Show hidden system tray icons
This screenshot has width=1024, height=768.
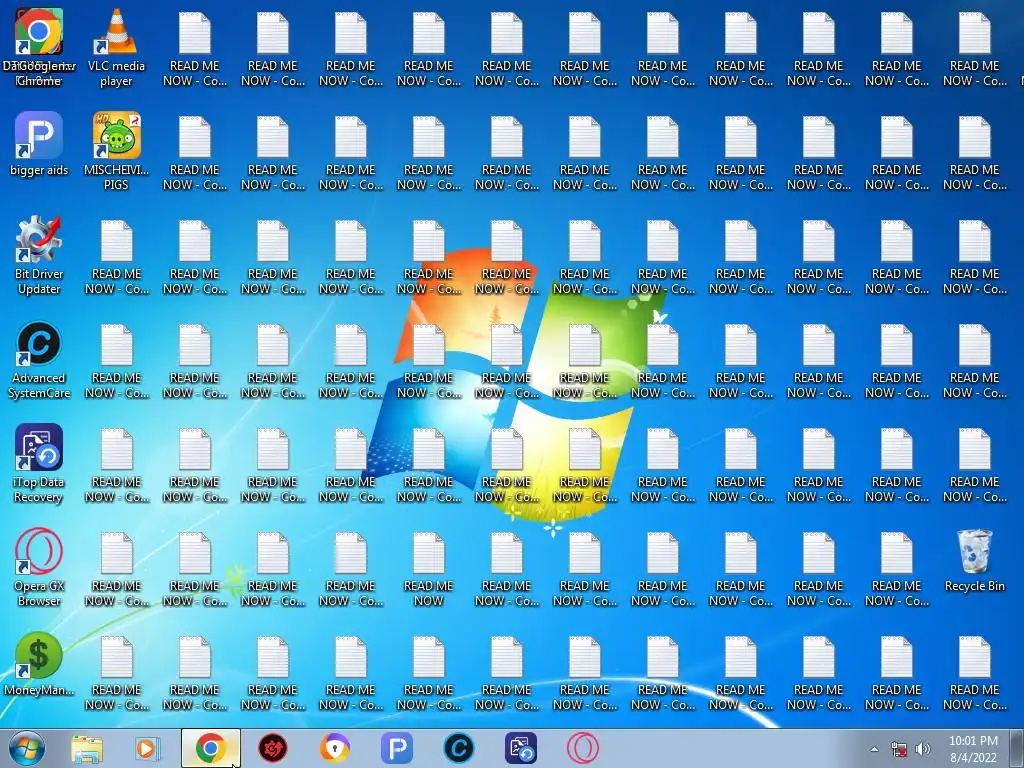(874, 749)
